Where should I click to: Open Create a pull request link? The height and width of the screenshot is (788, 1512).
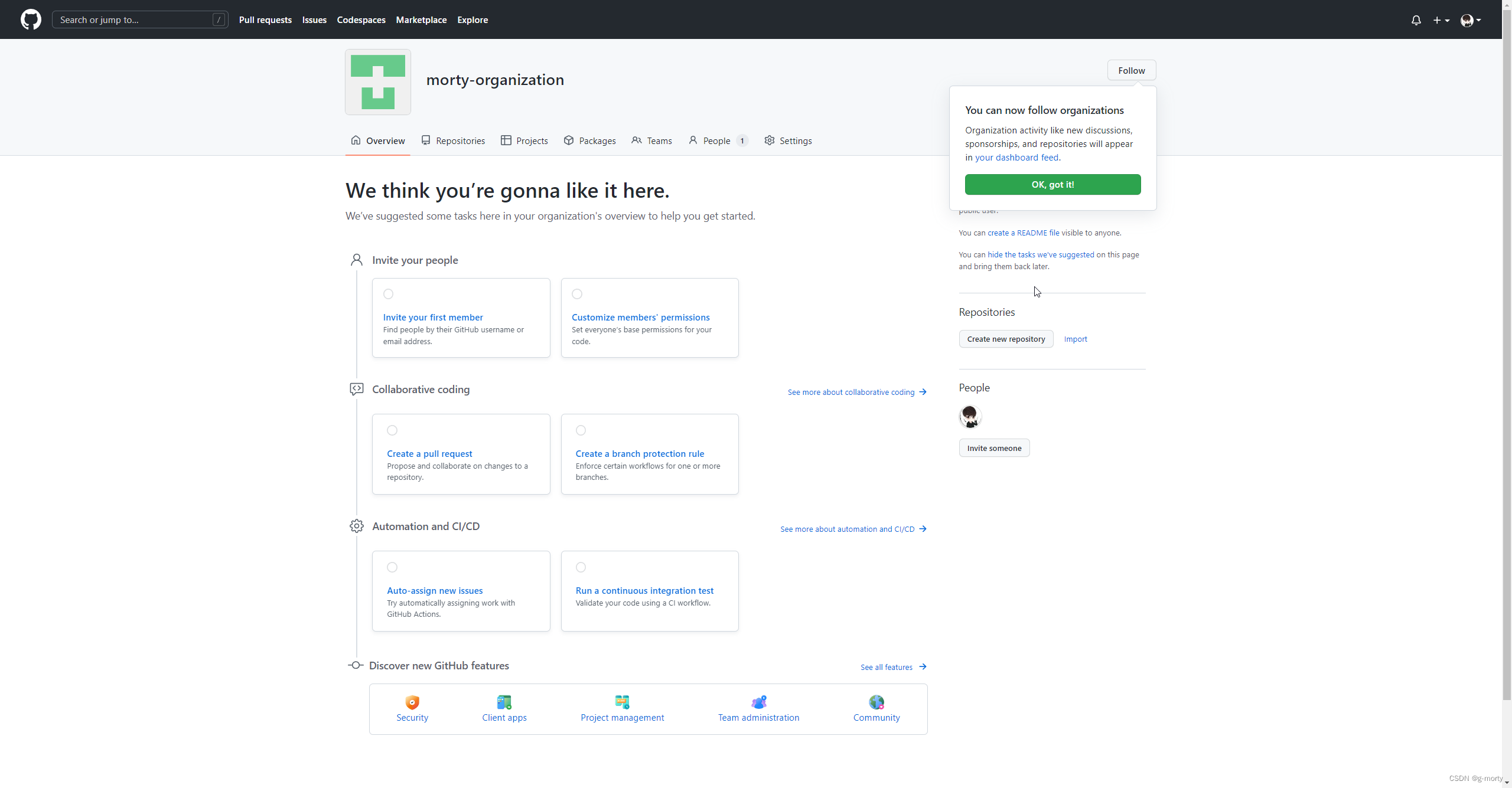(429, 454)
